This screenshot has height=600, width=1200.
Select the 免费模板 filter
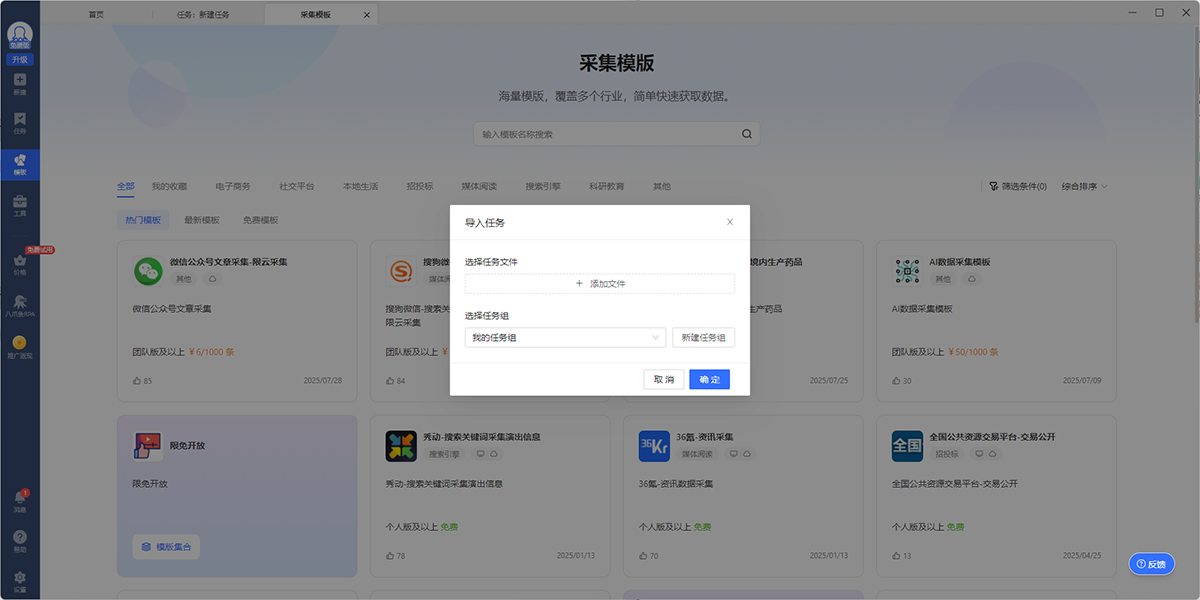pos(260,220)
